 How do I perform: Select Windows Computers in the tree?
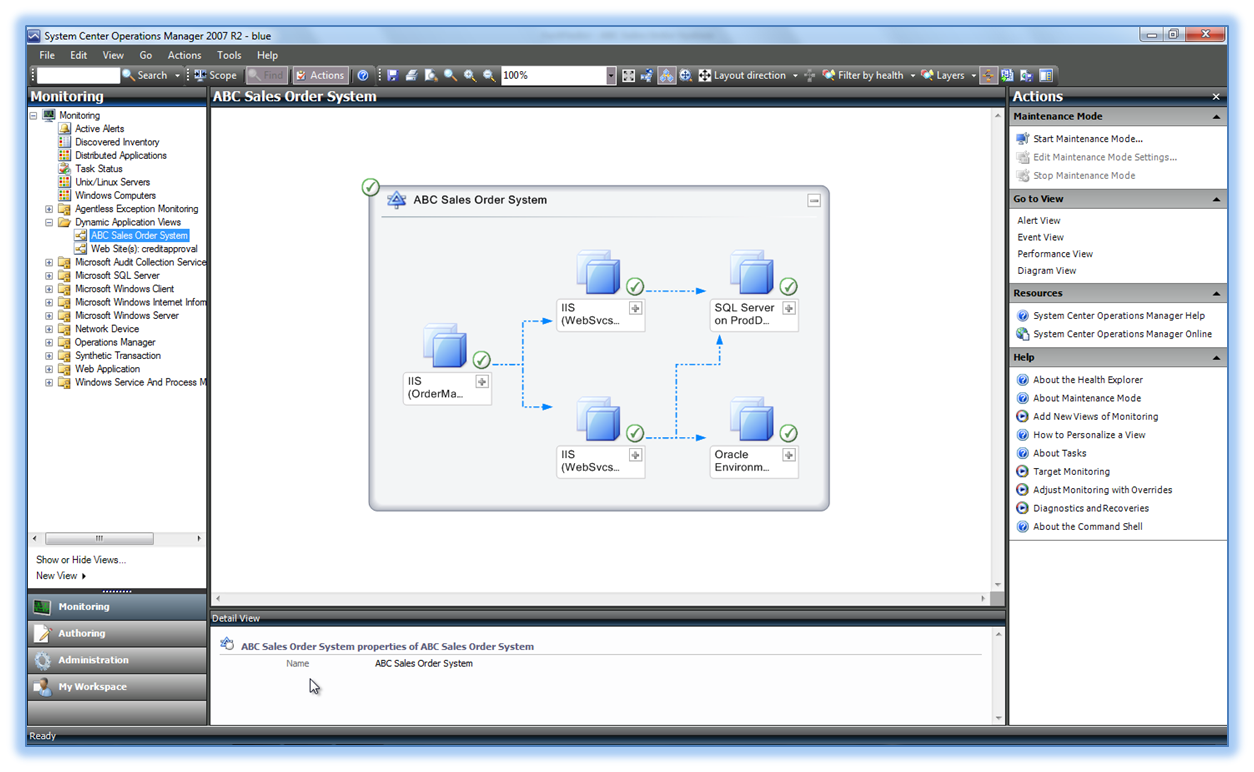[x=115, y=195]
